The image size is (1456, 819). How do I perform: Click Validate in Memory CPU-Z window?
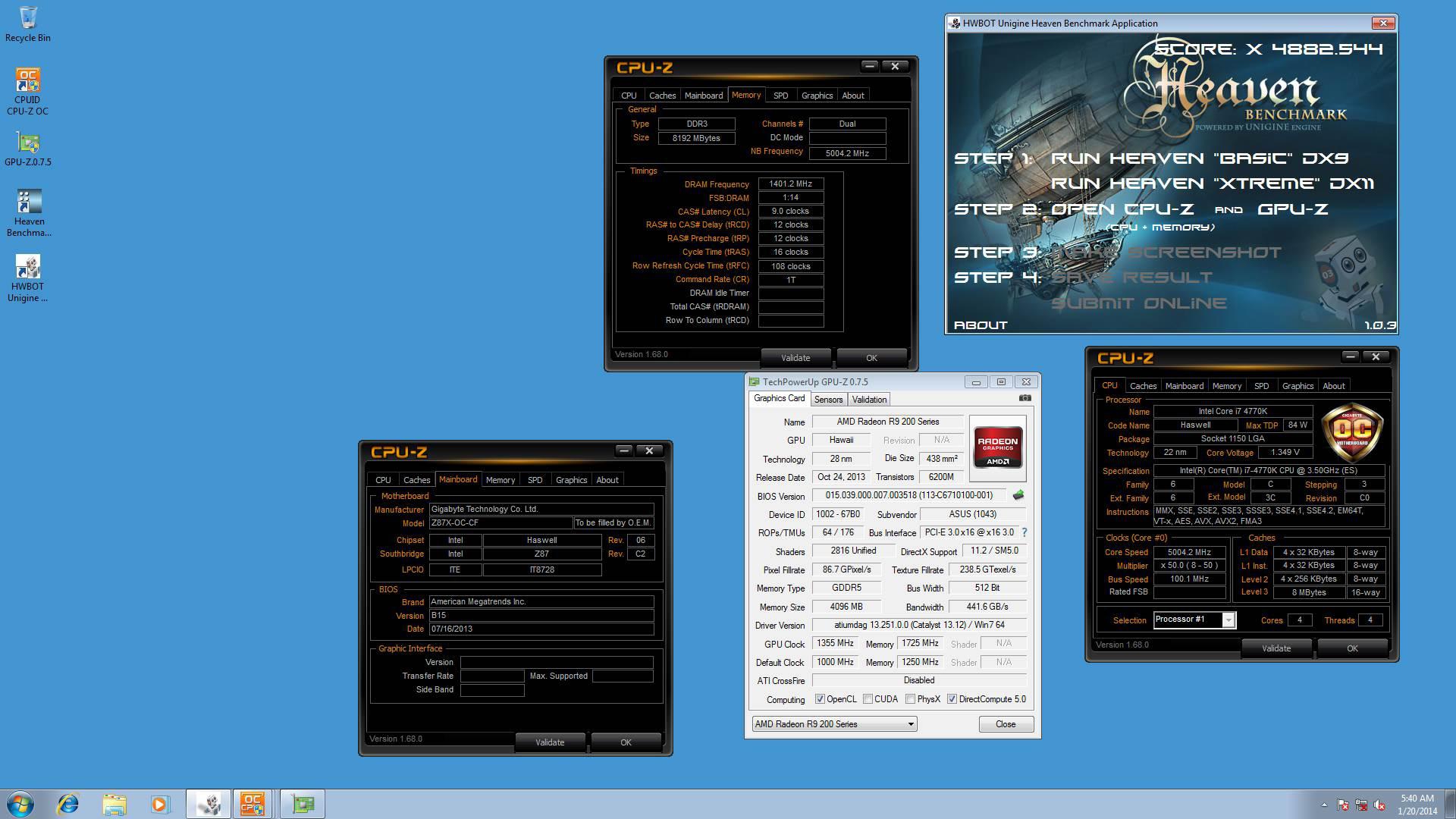point(795,358)
